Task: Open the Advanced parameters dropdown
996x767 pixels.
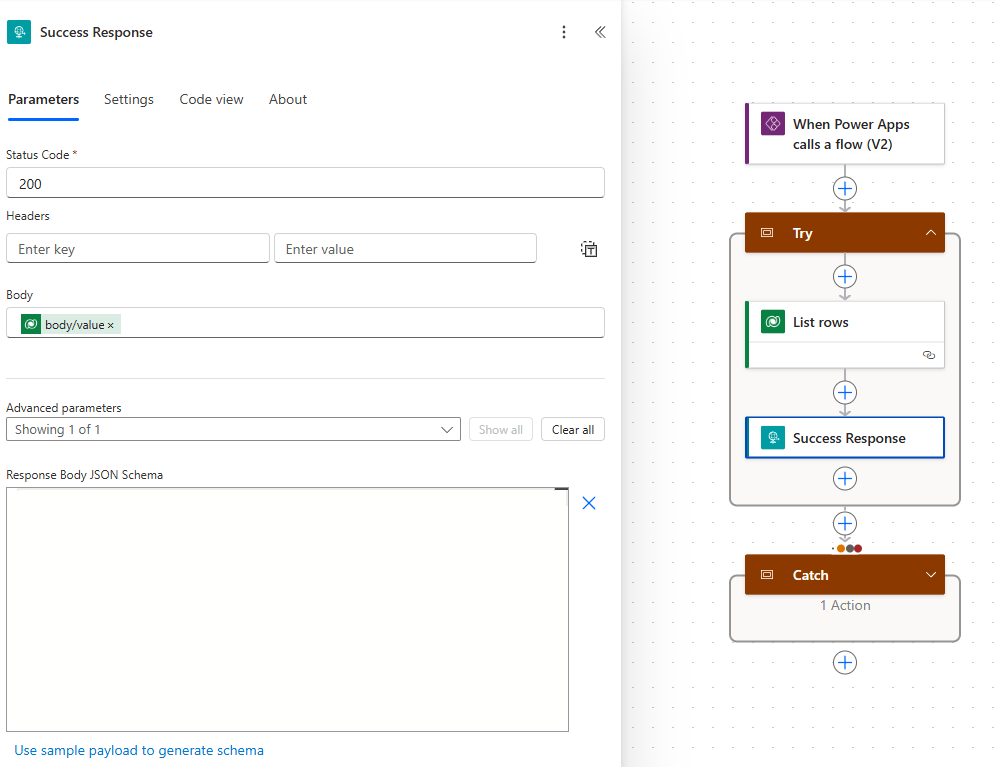Action: click(x=233, y=429)
